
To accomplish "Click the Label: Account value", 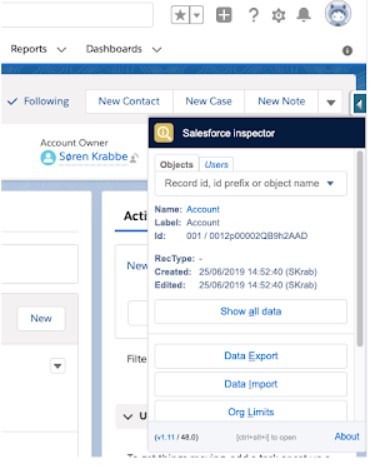I will tap(203, 223).
